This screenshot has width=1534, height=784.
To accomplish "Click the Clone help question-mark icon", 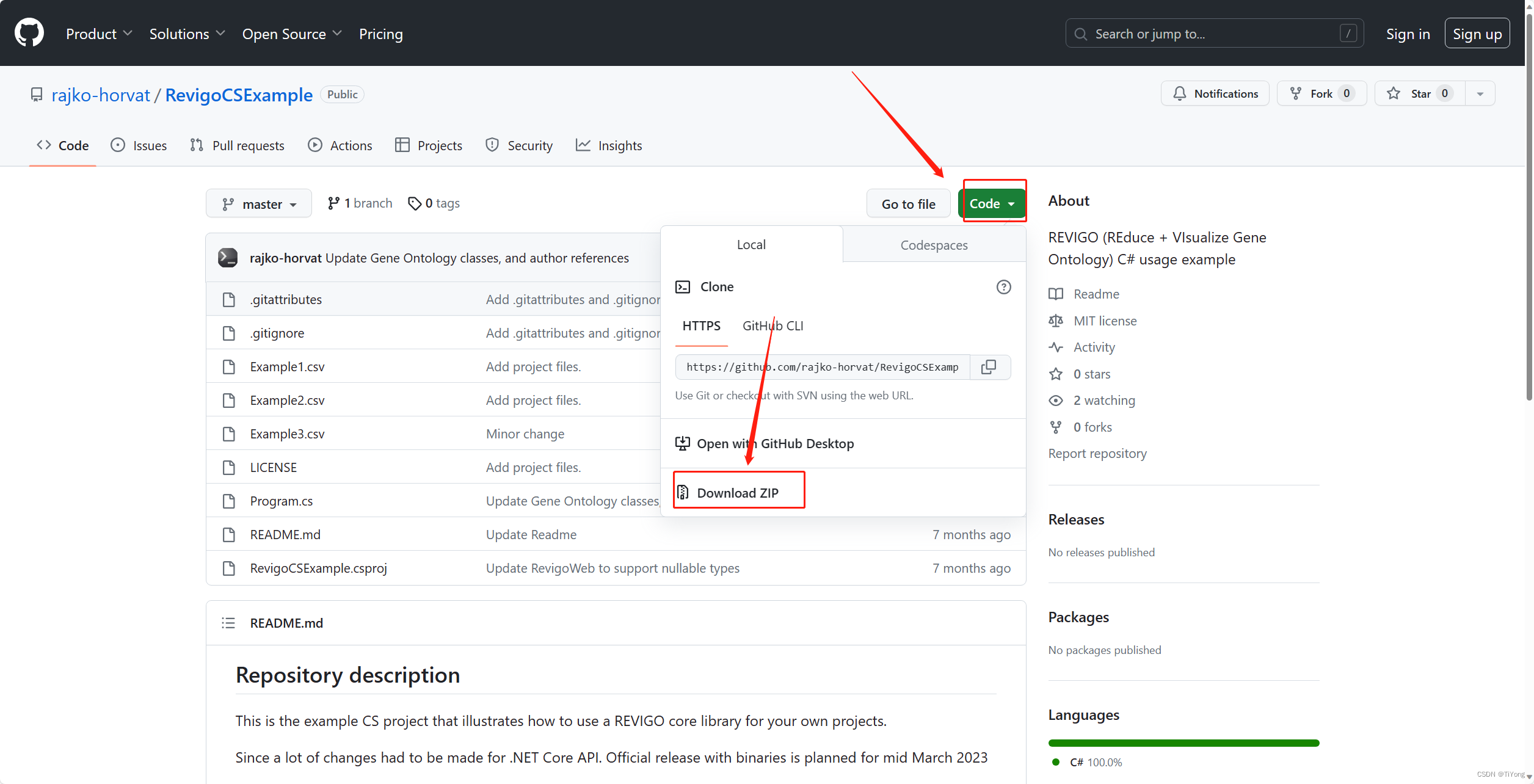I will tap(1003, 287).
